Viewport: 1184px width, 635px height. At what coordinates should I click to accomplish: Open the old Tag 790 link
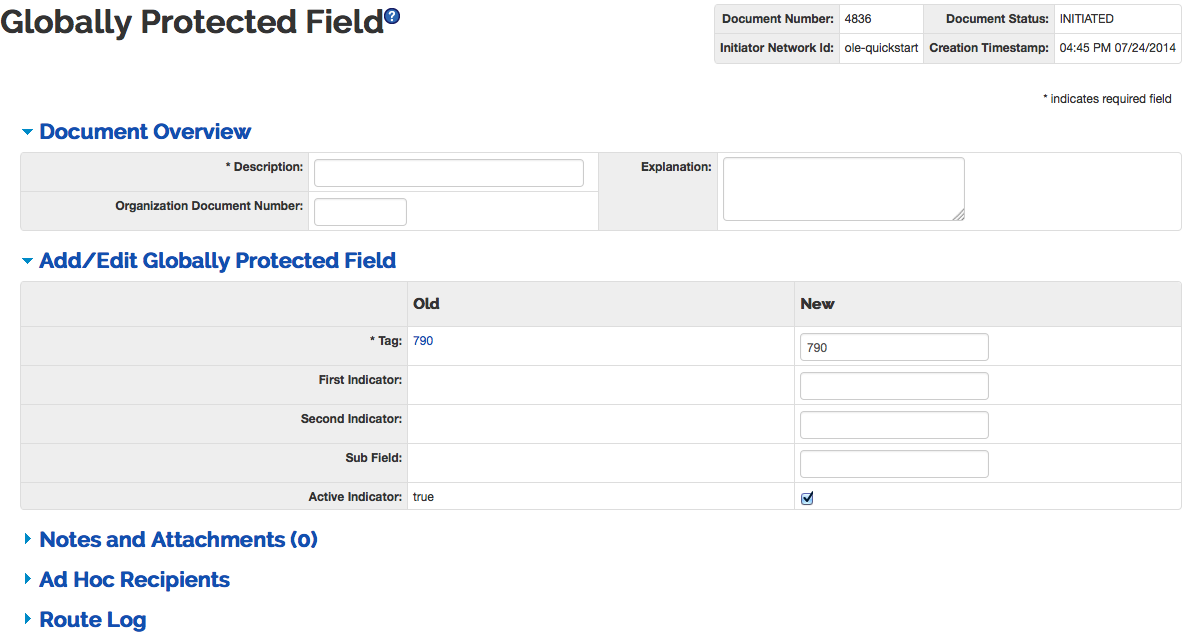click(423, 341)
